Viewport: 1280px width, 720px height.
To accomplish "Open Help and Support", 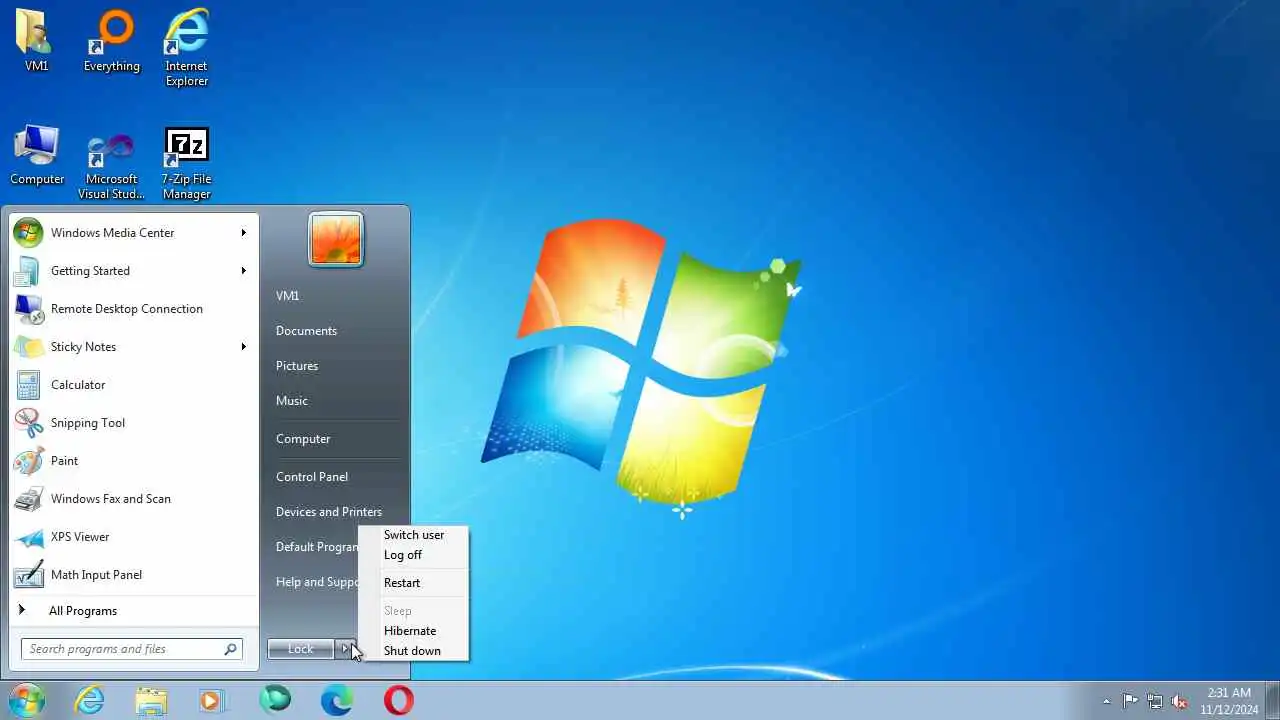I will (x=317, y=582).
